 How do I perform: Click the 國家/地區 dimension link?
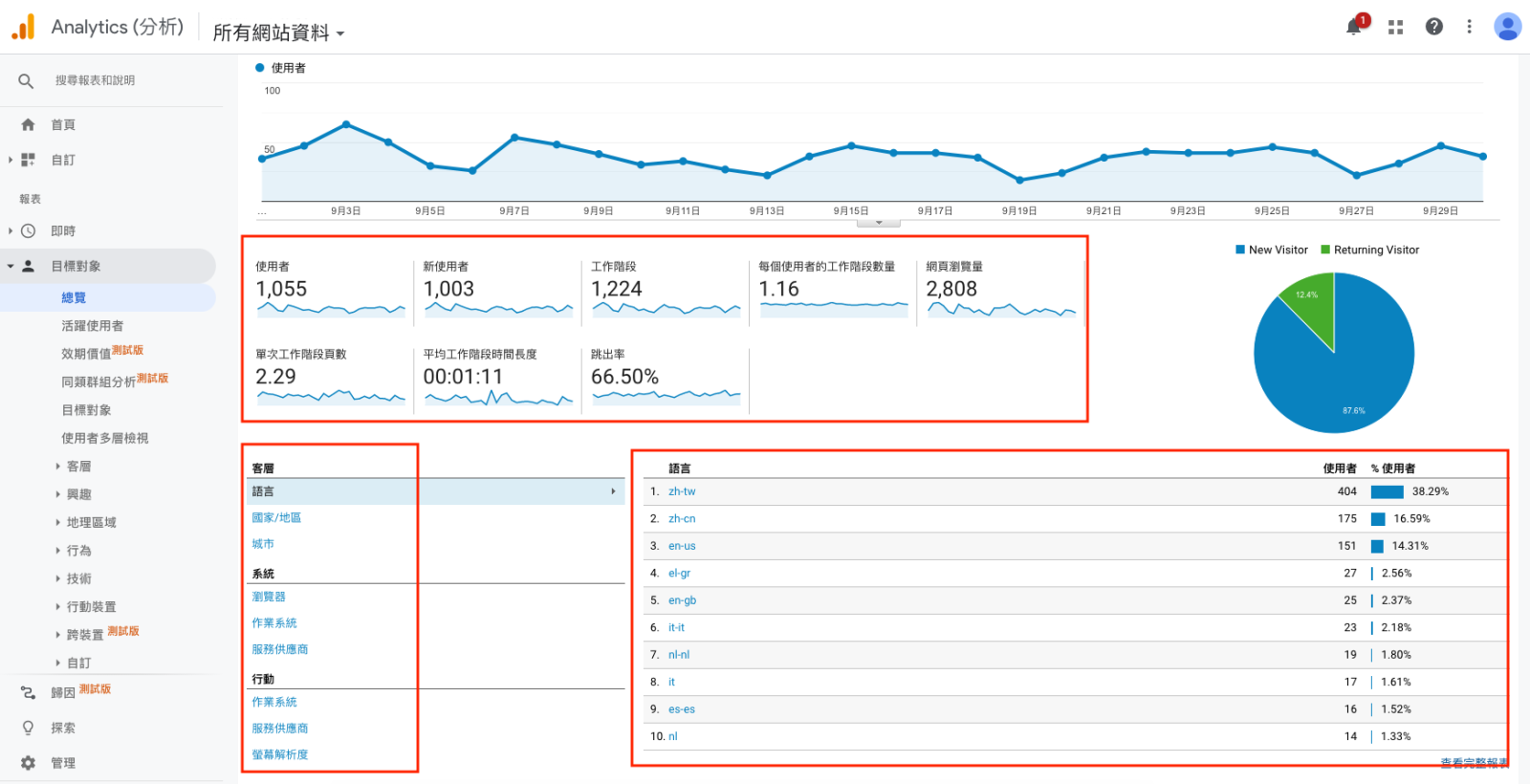pos(276,517)
